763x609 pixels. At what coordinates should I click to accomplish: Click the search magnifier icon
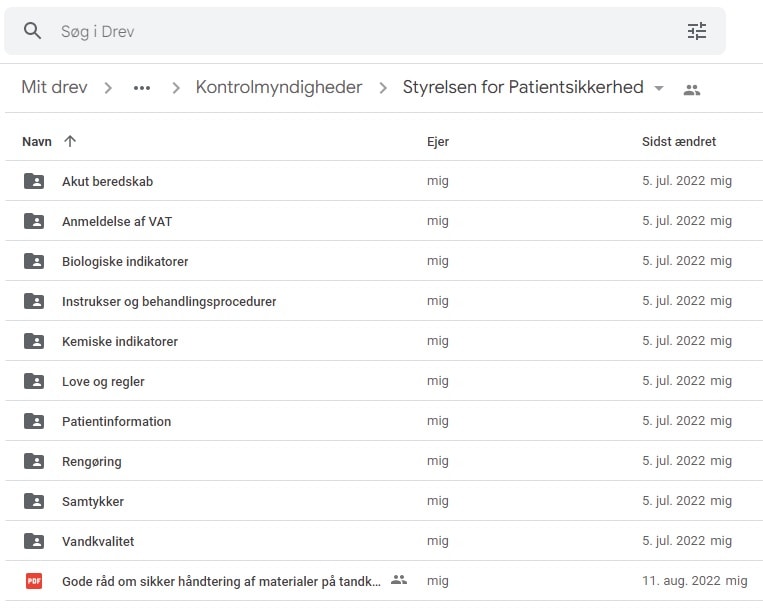tap(32, 31)
